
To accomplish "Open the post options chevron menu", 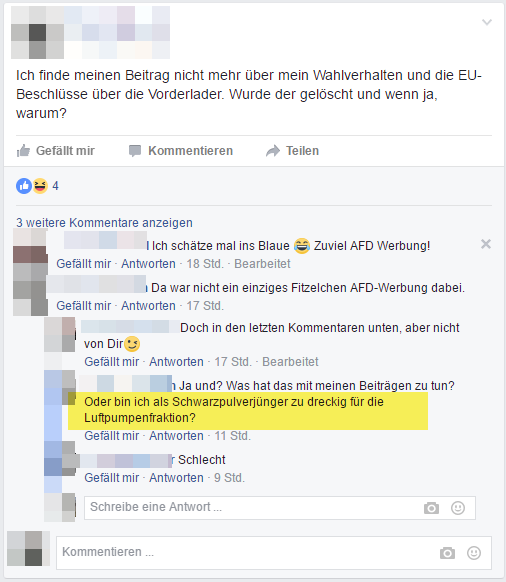I will point(486,22).
